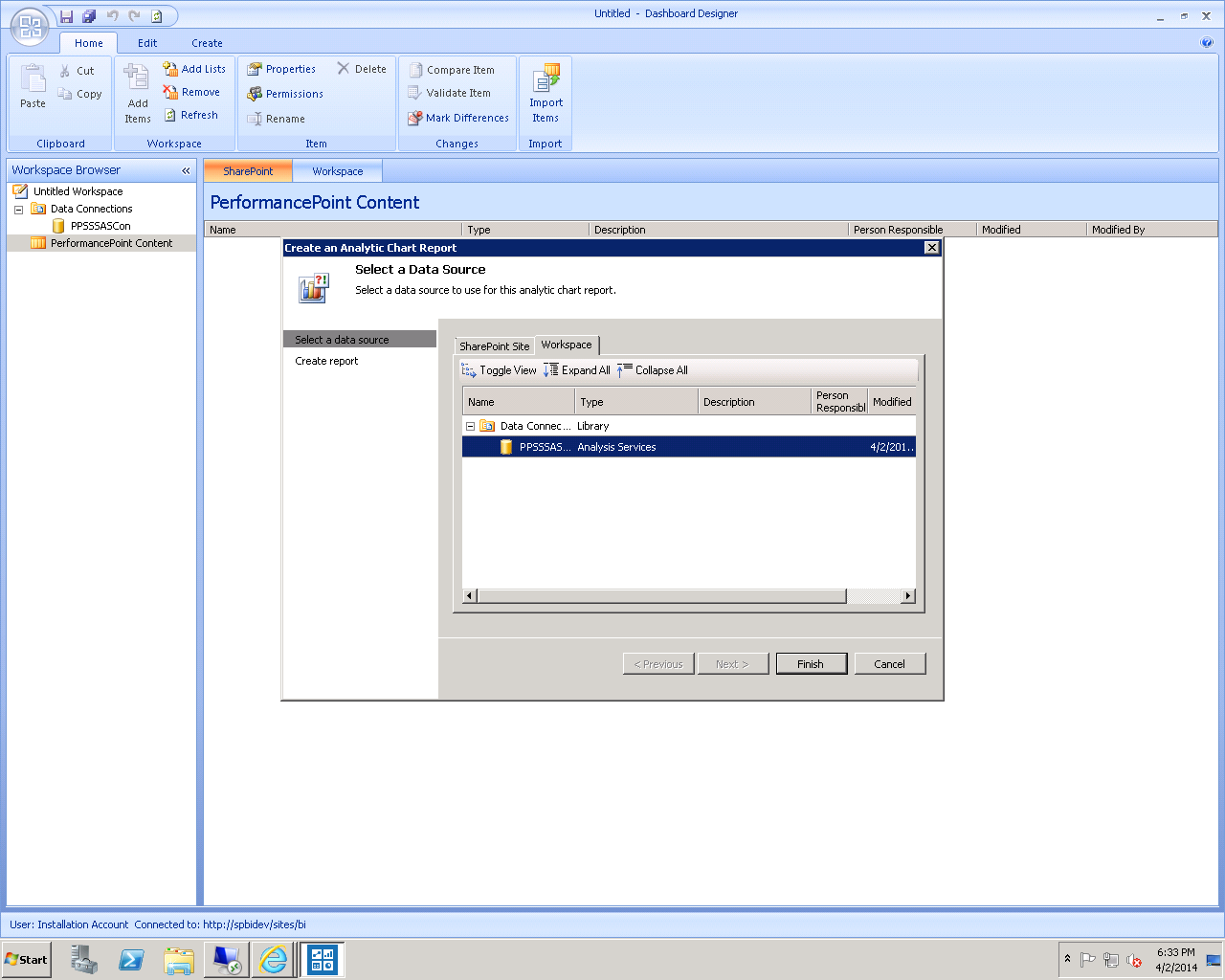Select the Create report wizard step
This screenshot has height=980, width=1225.
pos(326,361)
